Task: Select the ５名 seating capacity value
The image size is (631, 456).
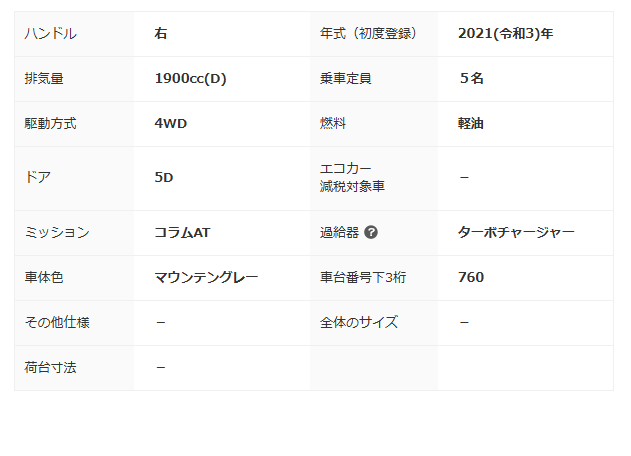Action: (x=471, y=79)
